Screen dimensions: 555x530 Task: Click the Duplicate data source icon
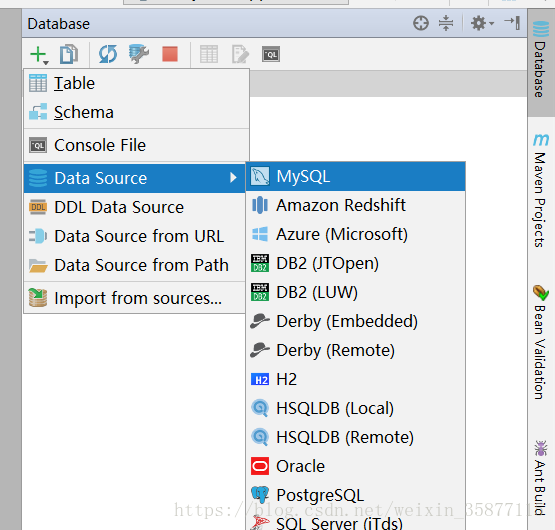[x=69, y=54]
